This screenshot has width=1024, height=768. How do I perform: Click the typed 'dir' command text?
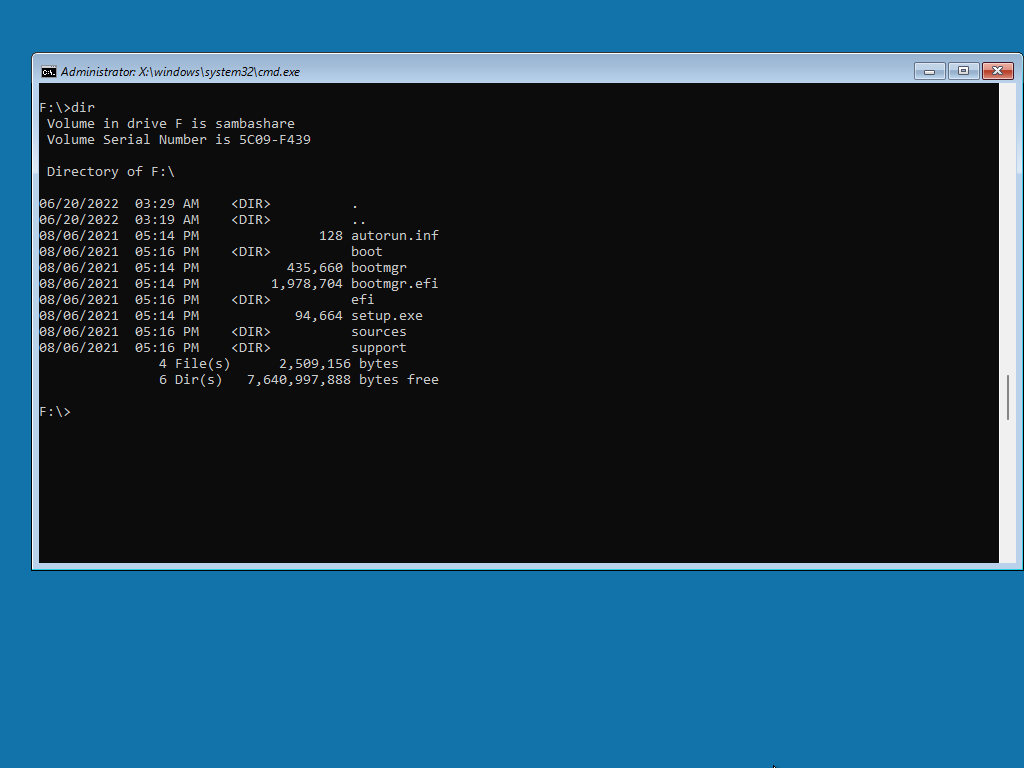pos(83,108)
